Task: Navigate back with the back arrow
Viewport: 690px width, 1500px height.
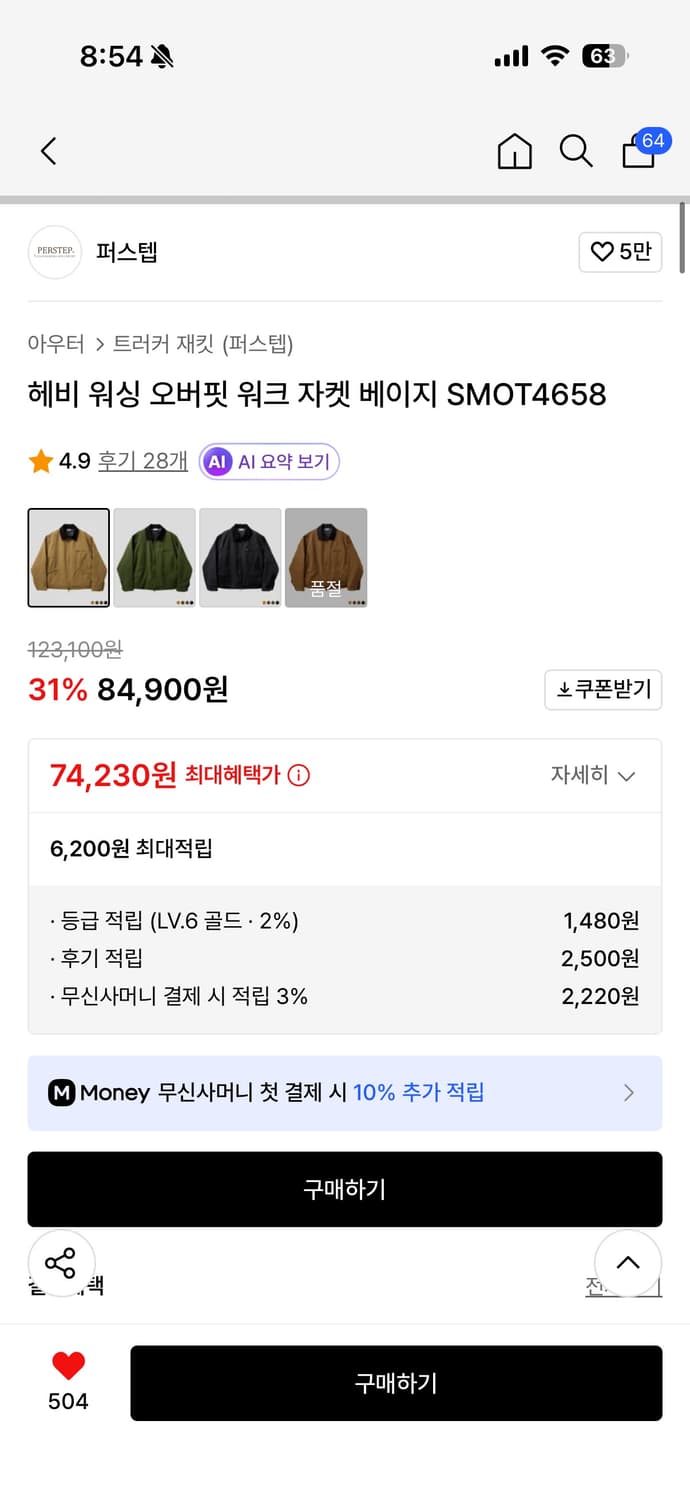Action: tap(47, 151)
